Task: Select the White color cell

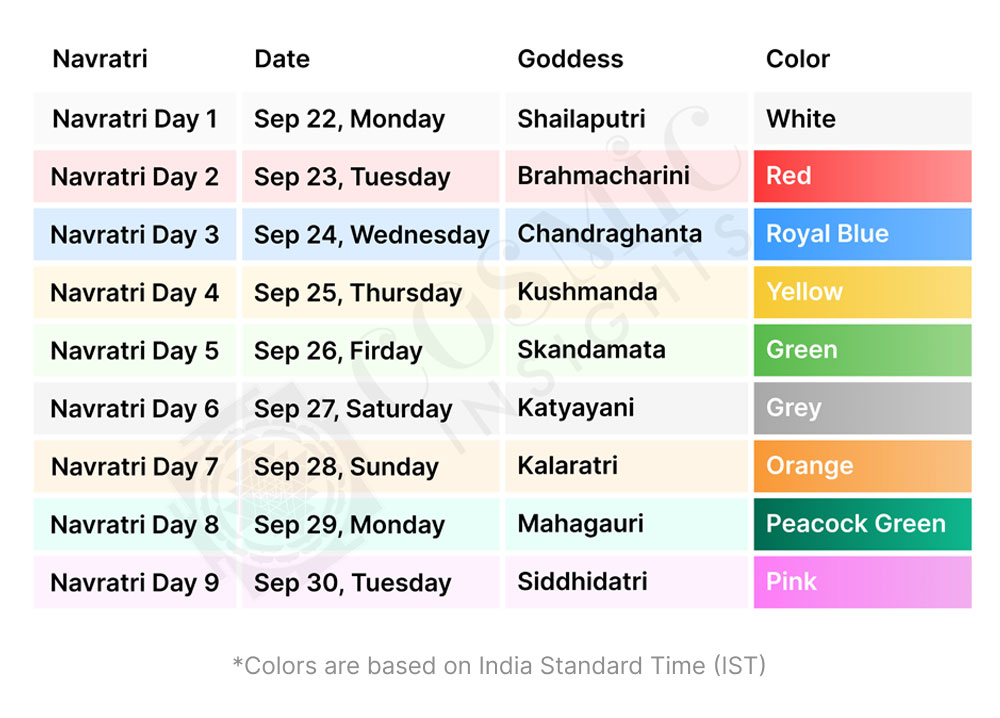Action: click(x=862, y=119)
